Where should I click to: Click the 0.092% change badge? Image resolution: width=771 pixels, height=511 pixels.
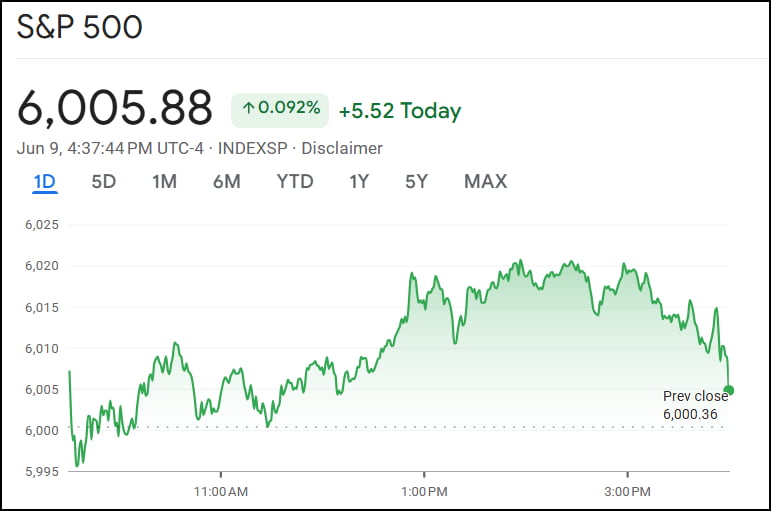click(x=280, y=110)
